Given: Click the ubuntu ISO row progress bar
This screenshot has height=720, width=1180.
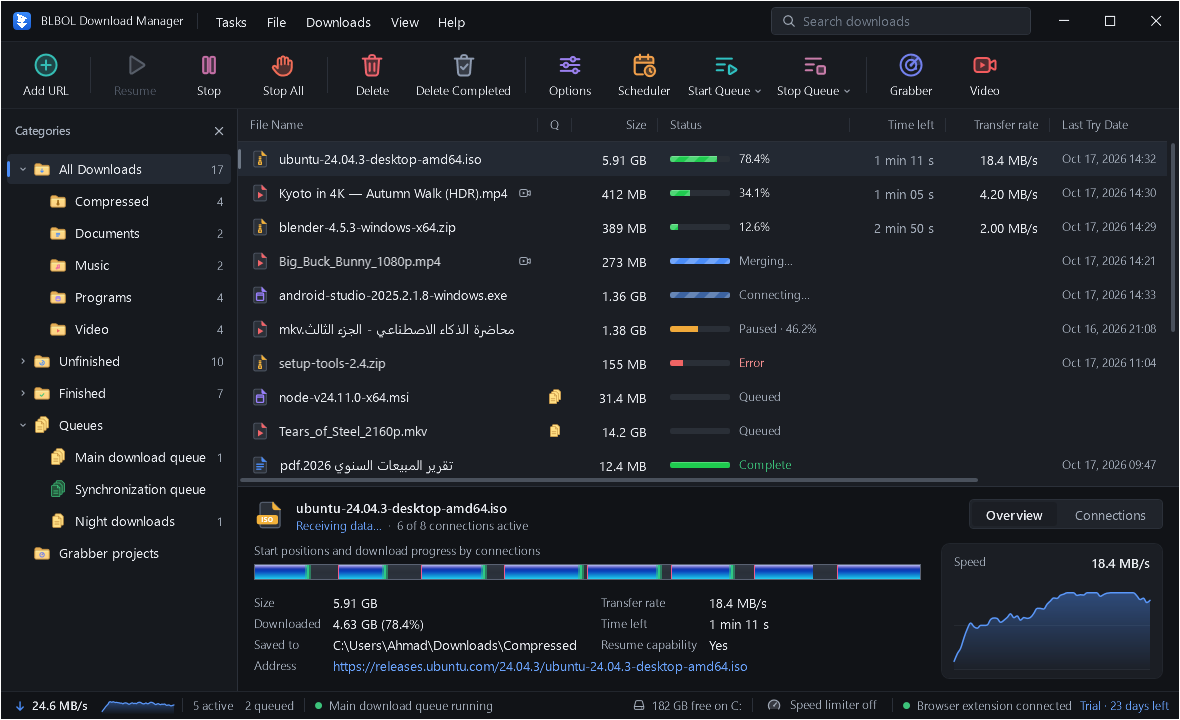Looking at the screenshot, I should [x=699, y=159].
